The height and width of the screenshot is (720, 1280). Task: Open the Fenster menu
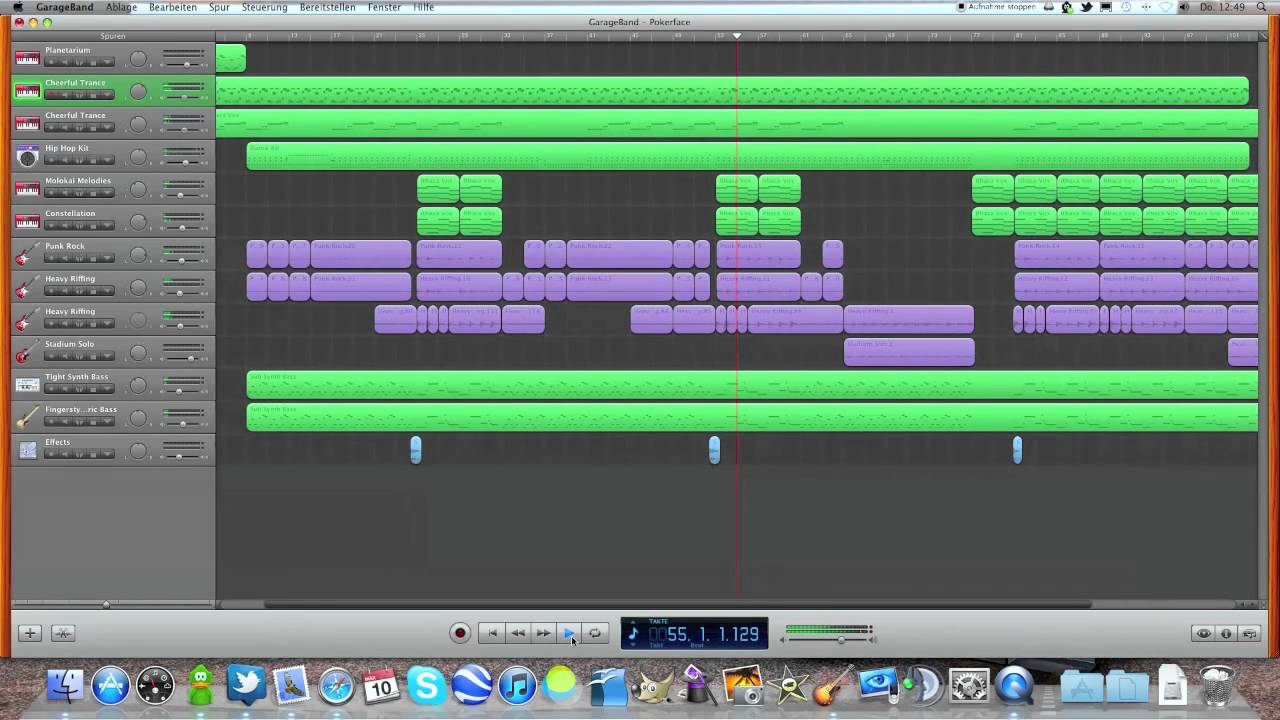pyautogui.click(x=384, y=7)
